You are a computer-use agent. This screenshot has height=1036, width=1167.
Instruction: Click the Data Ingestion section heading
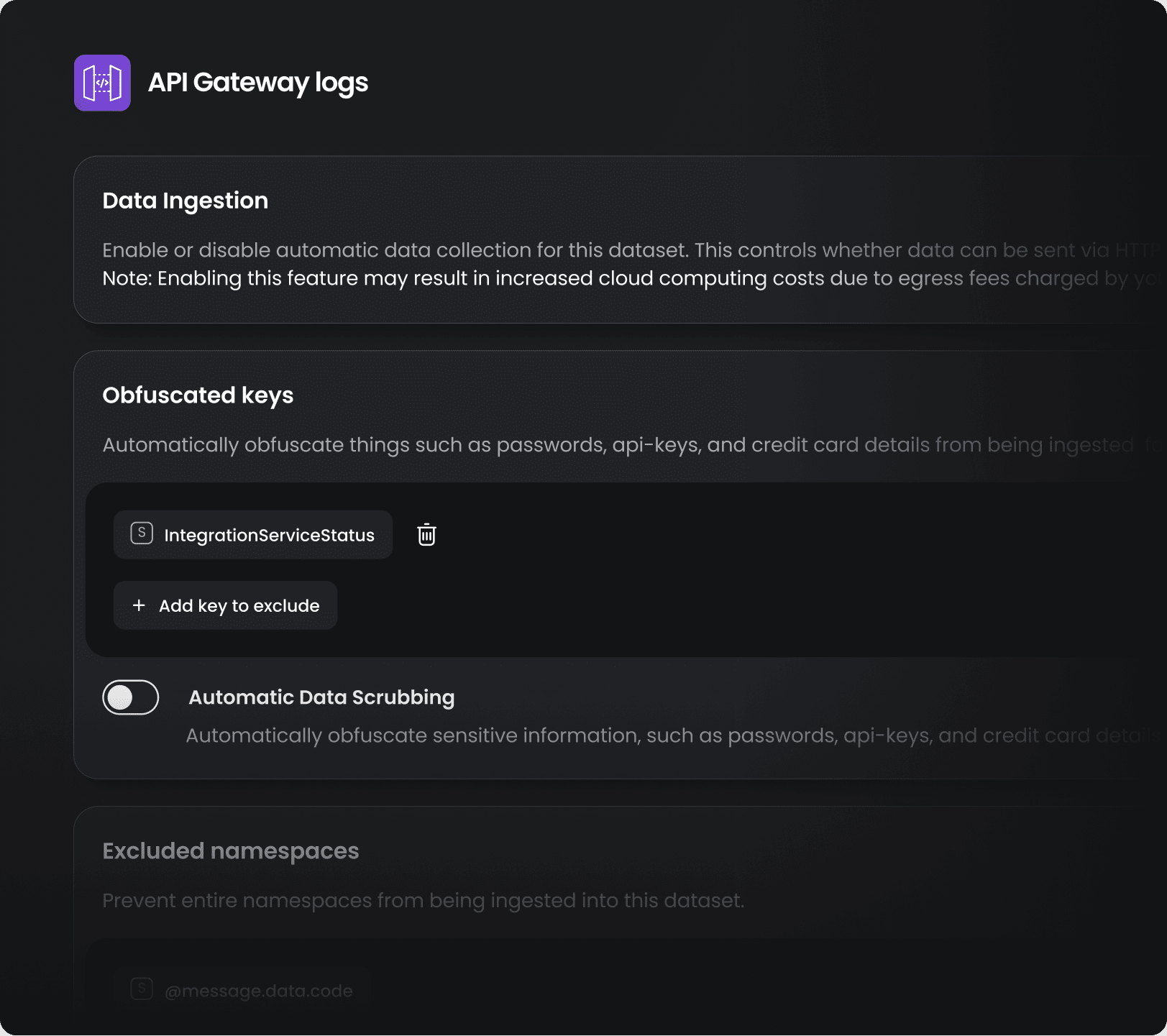(x=185, y=201)
